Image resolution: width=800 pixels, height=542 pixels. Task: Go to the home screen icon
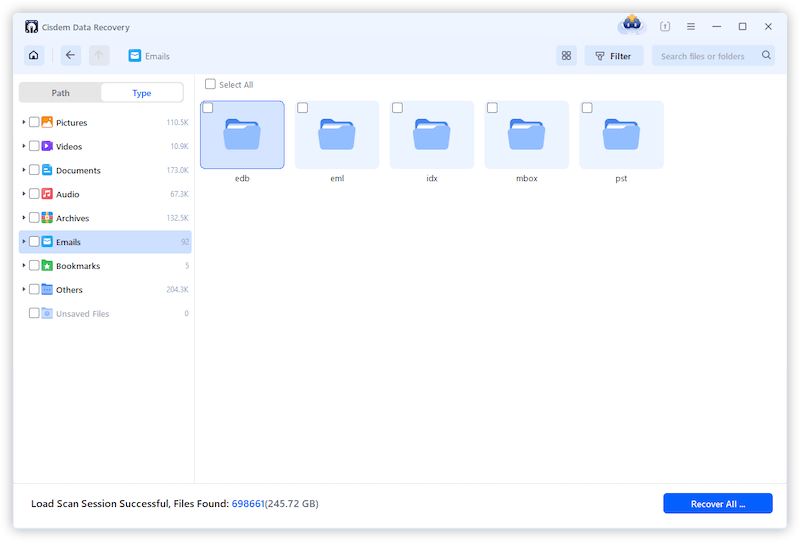coord(34,55)
